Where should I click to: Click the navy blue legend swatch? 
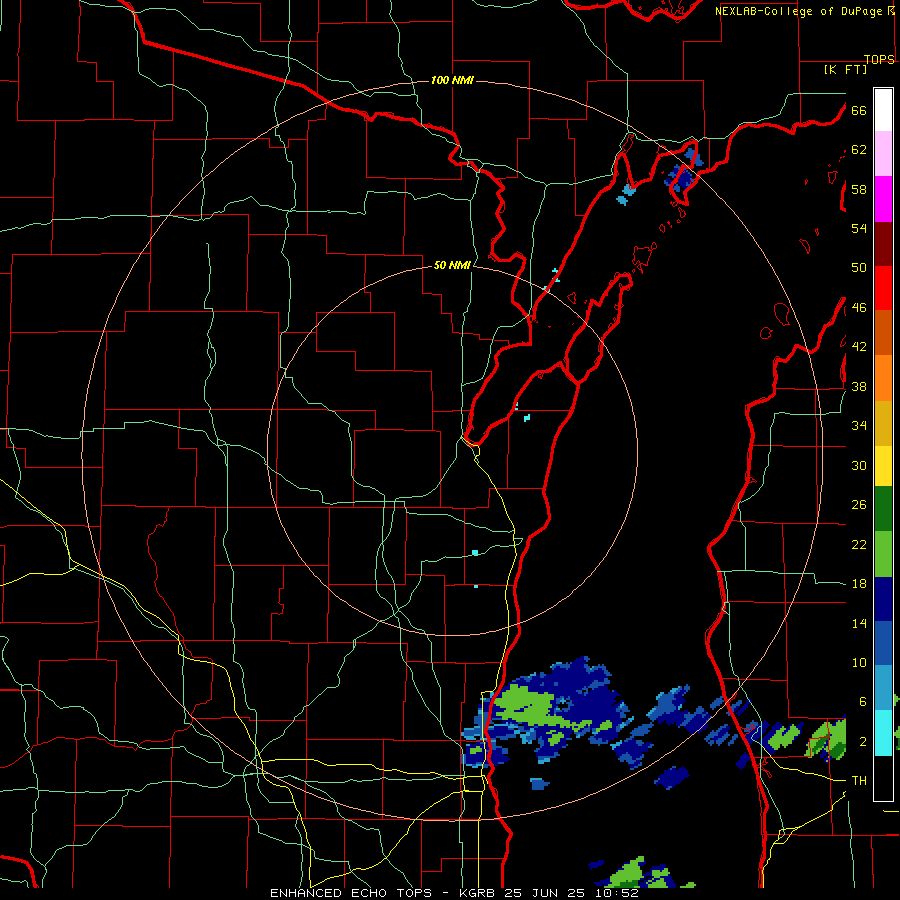tap(883, 599)
